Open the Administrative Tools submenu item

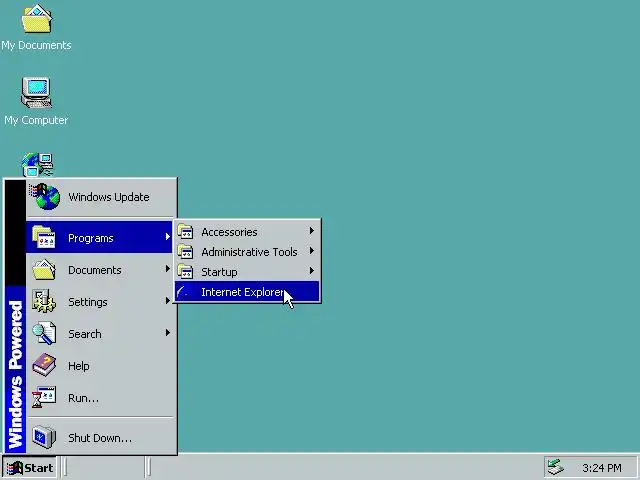[x=247, y=251]
